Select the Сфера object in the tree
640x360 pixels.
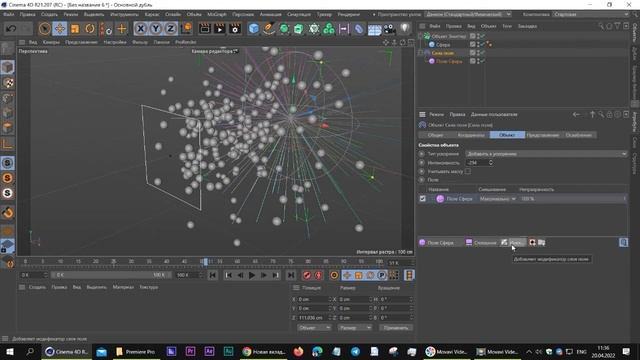point(443,44)
